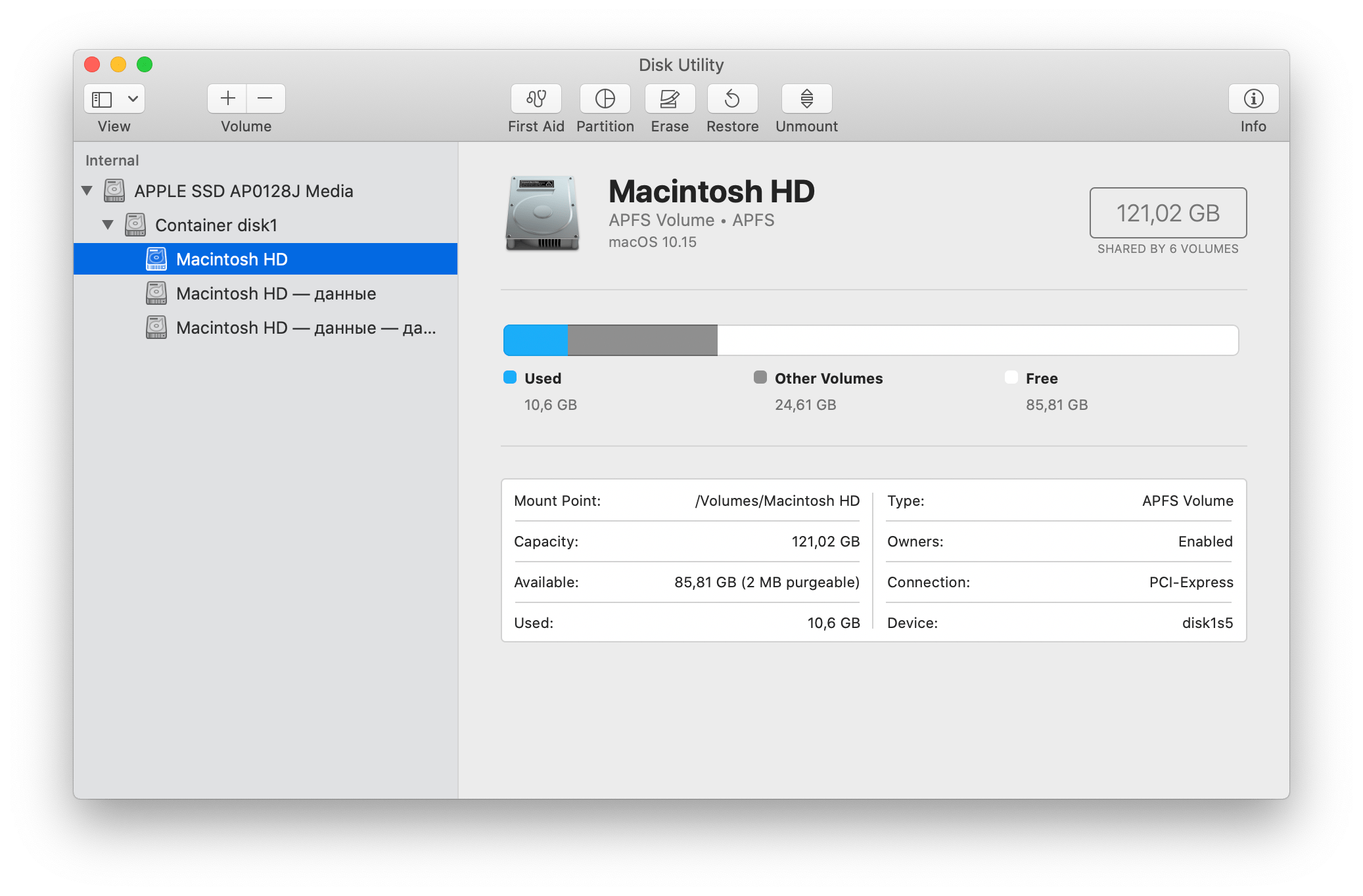
Task: Select the Erase tool
Action: [x=669, y=99]
